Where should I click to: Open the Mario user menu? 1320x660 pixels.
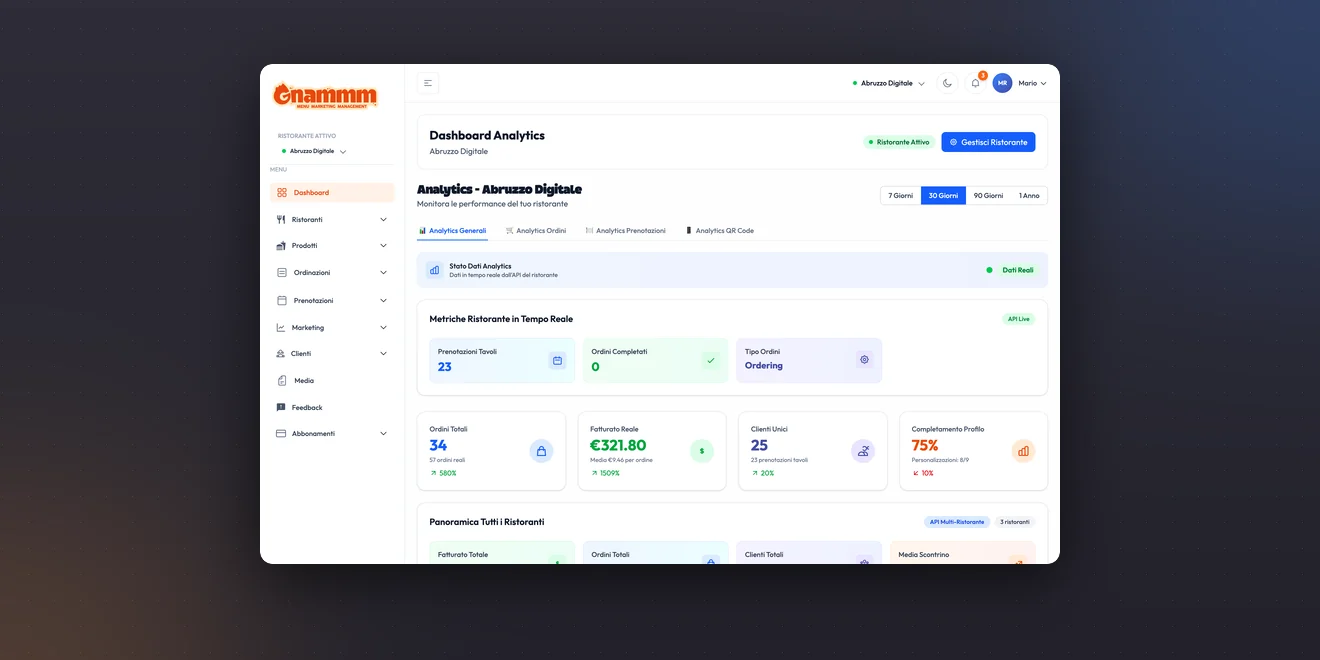(1032, 83)
